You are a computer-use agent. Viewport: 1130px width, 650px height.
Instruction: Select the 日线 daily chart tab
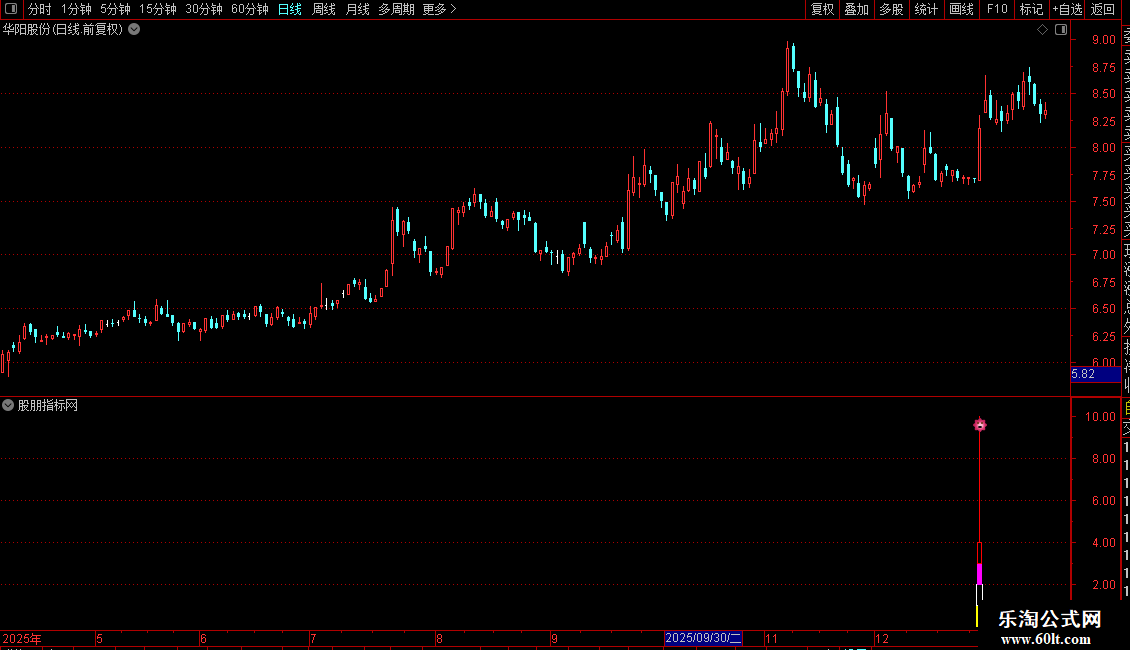[290, 9]
